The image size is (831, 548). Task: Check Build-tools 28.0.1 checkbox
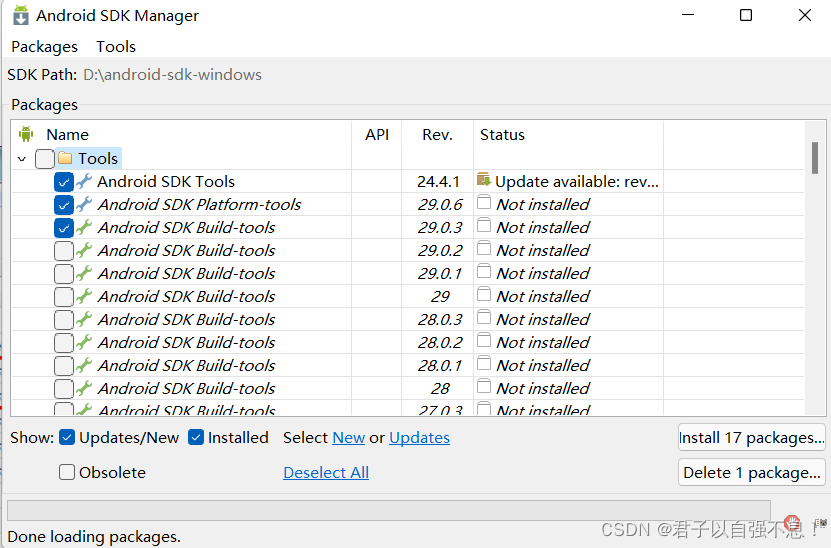[64, 366]
